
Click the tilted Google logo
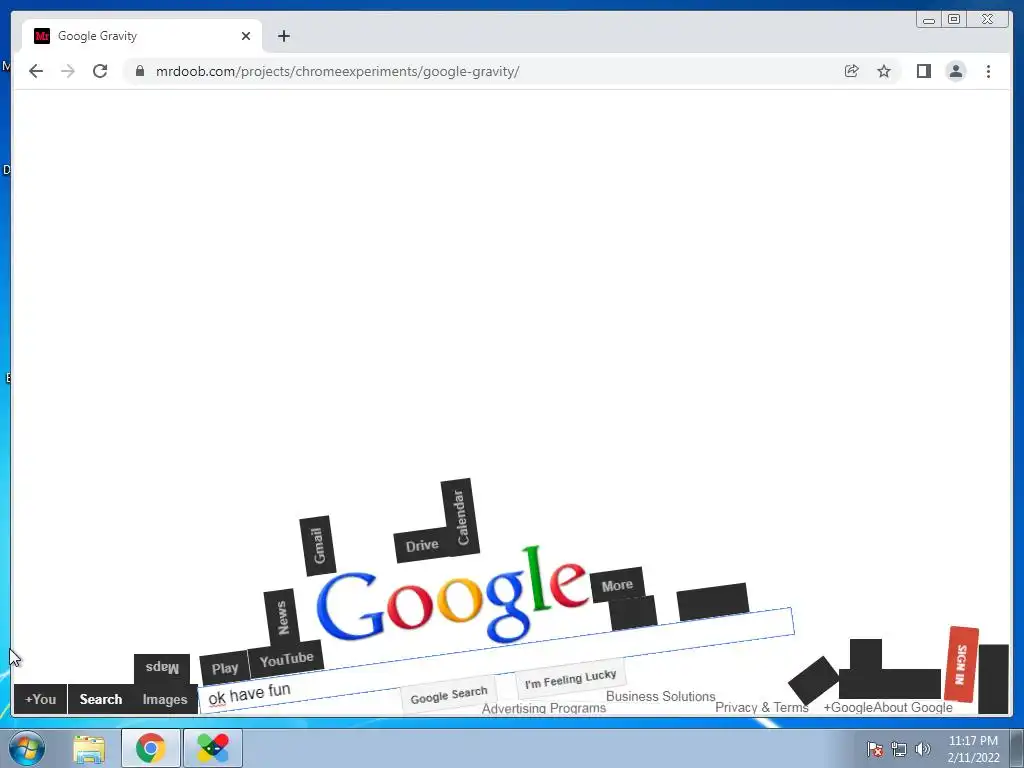(452, 596)
